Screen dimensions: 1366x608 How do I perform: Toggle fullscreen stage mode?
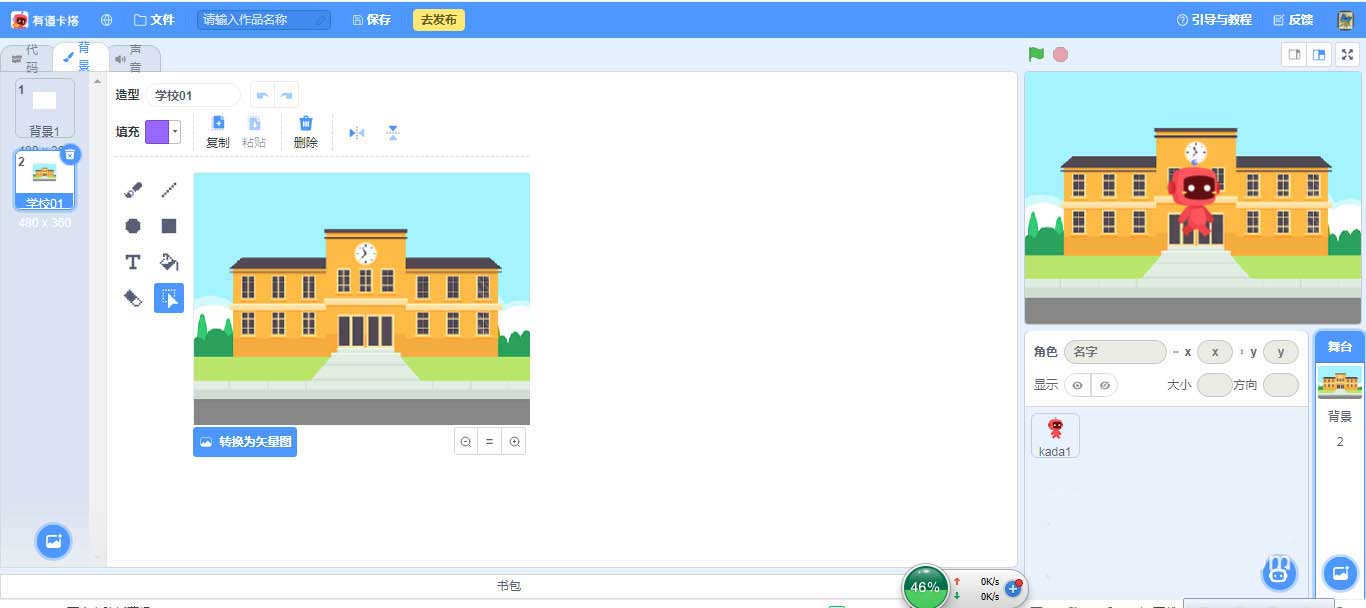(x=1347, y=56)
